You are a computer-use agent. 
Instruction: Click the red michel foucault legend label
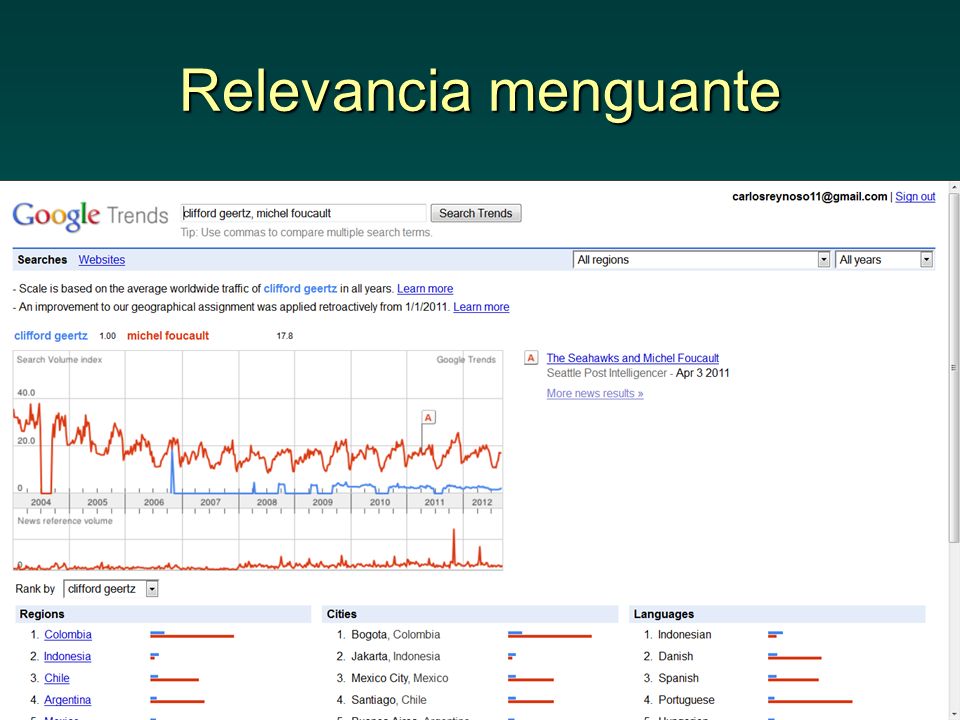tap(168, 336)
